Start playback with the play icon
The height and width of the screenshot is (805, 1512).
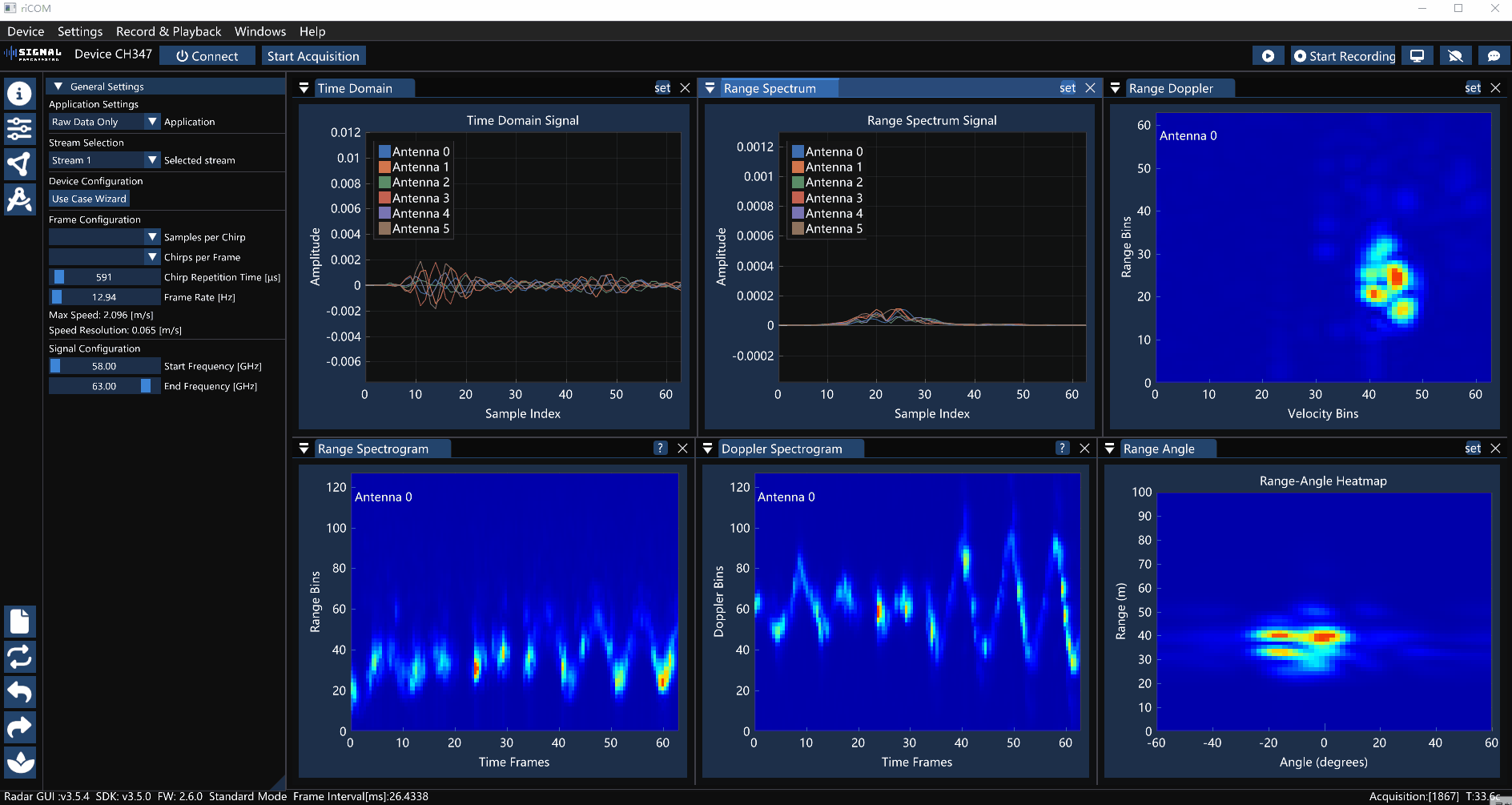point(1268,55)
